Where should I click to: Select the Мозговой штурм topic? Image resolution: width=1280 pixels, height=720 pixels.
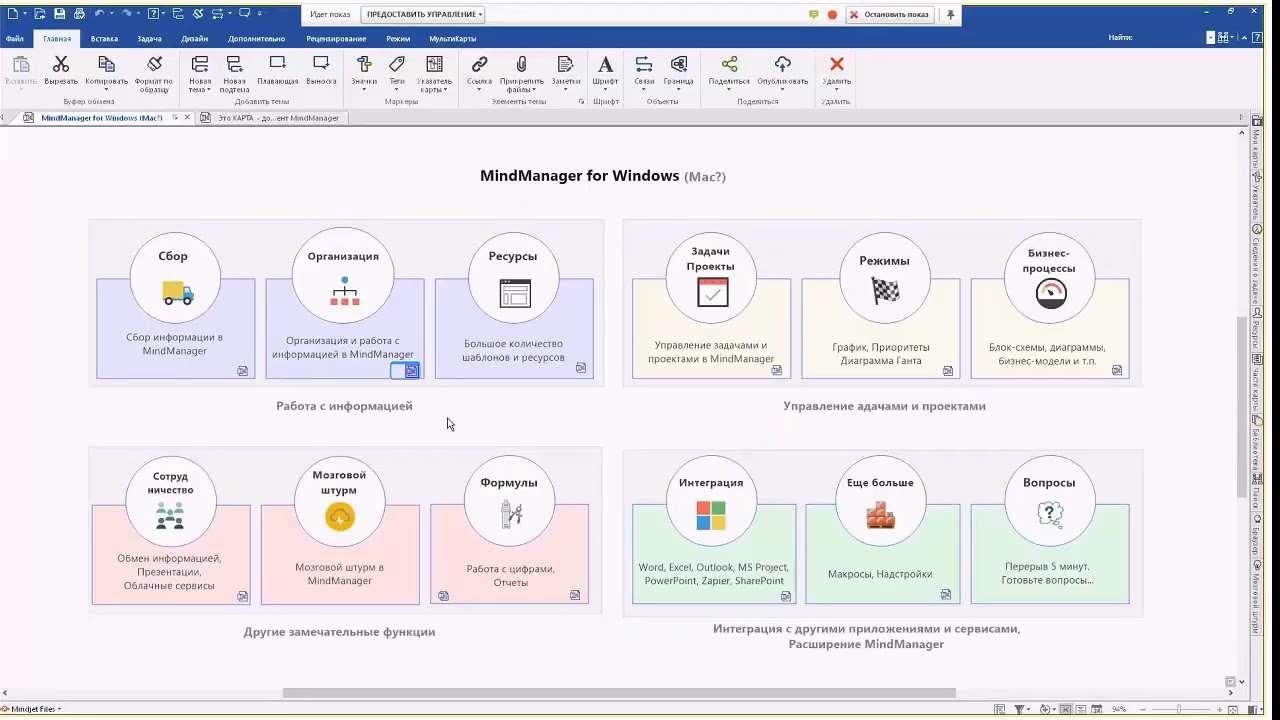coord(340,529)
